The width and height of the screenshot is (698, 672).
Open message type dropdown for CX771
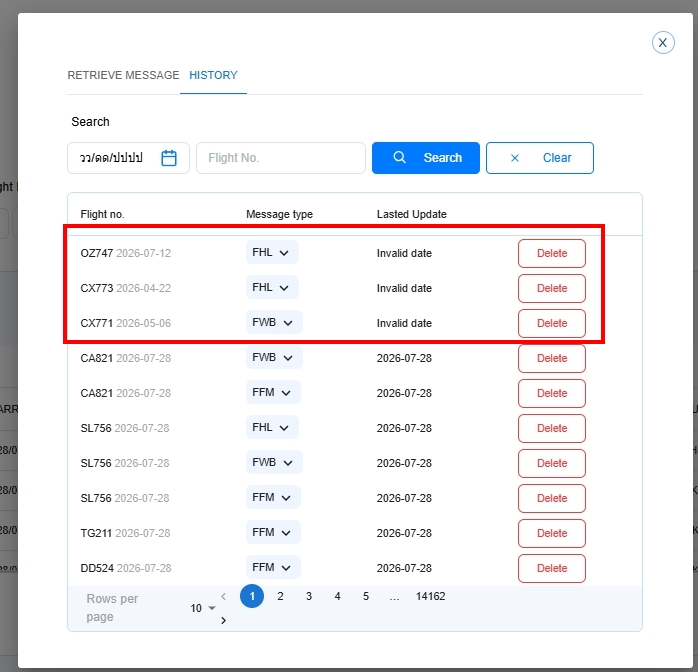click(x=274, y=322)
